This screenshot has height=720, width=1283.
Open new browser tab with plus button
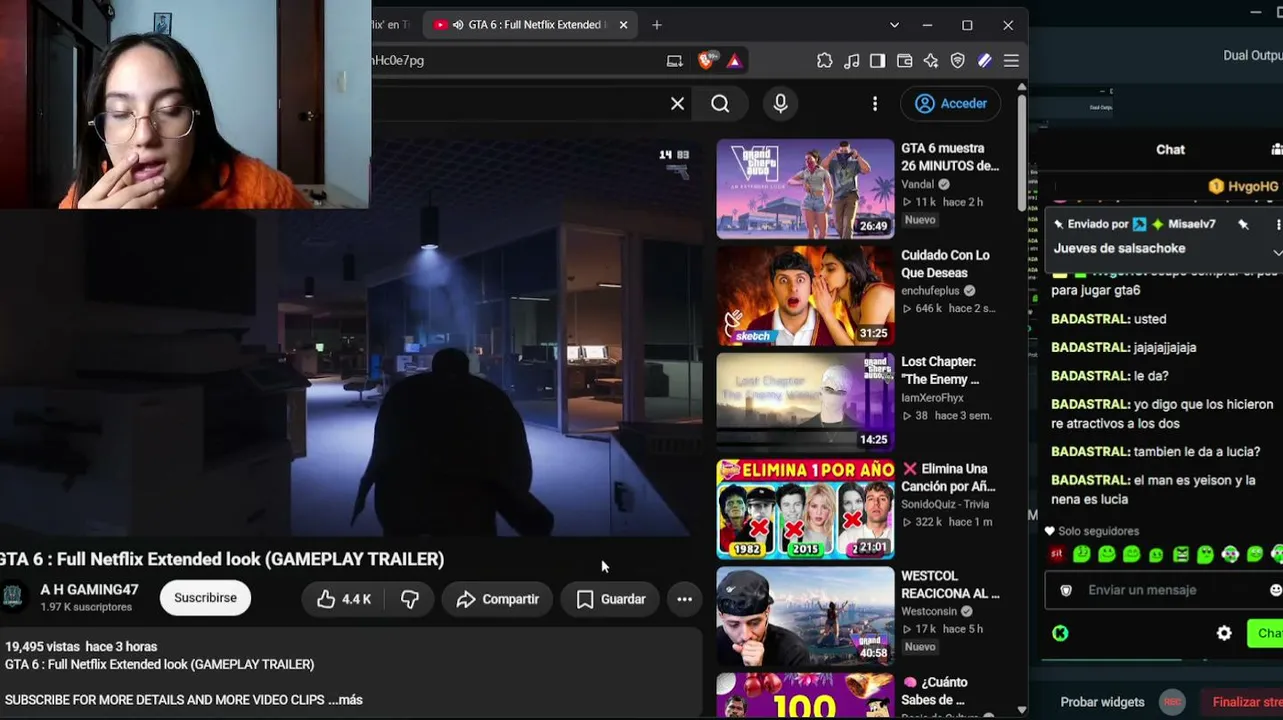click(x=657, y=25)
